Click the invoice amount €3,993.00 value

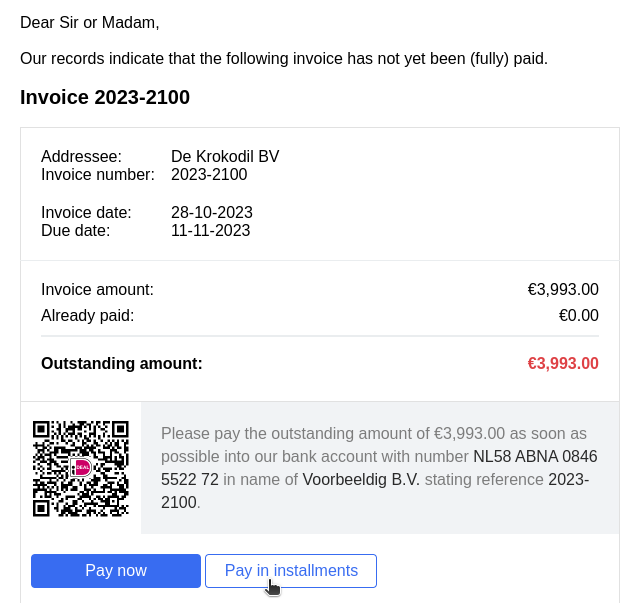[563, 289]
